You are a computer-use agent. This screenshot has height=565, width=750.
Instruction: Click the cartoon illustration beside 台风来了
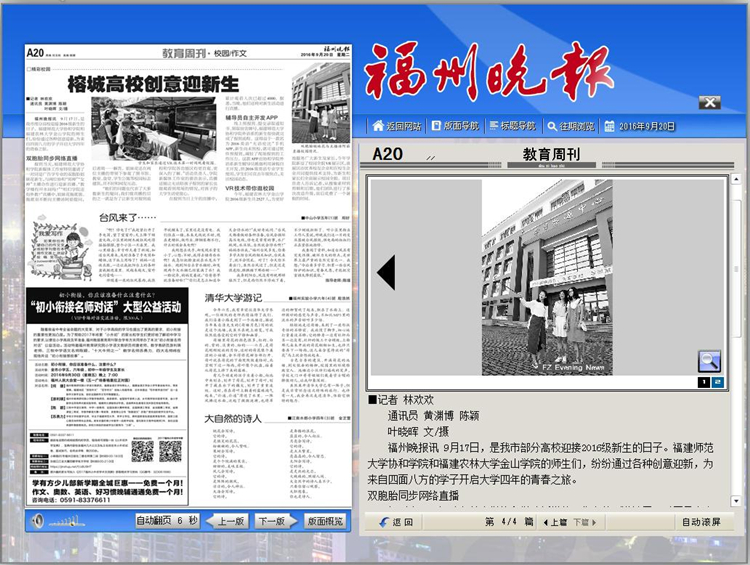[x=62, y=247]
